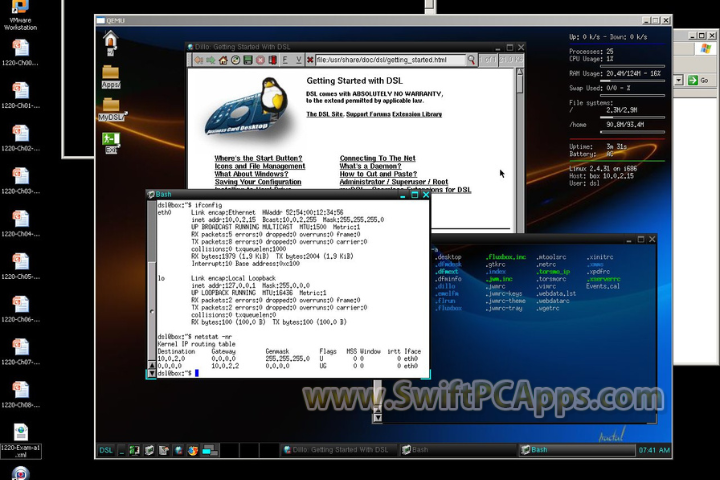The height and width of the screenshot is (480, 720).
Task: Focus the Dillo URL address field
Action: pos(390,60)
